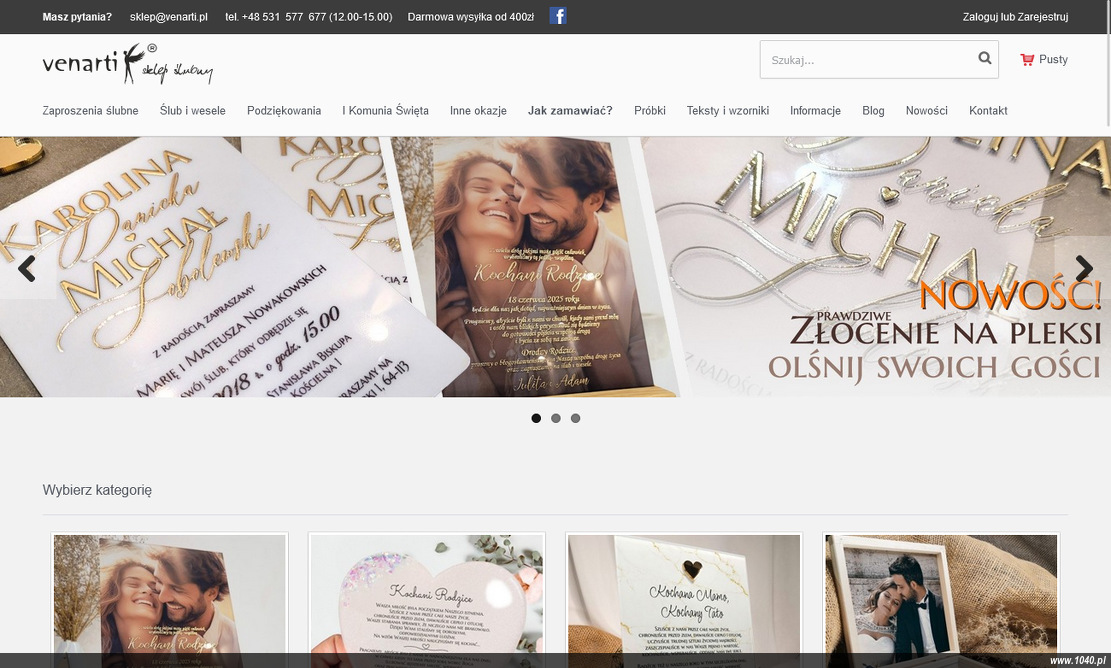Go to next banner slide arrow

[1084, 268]
